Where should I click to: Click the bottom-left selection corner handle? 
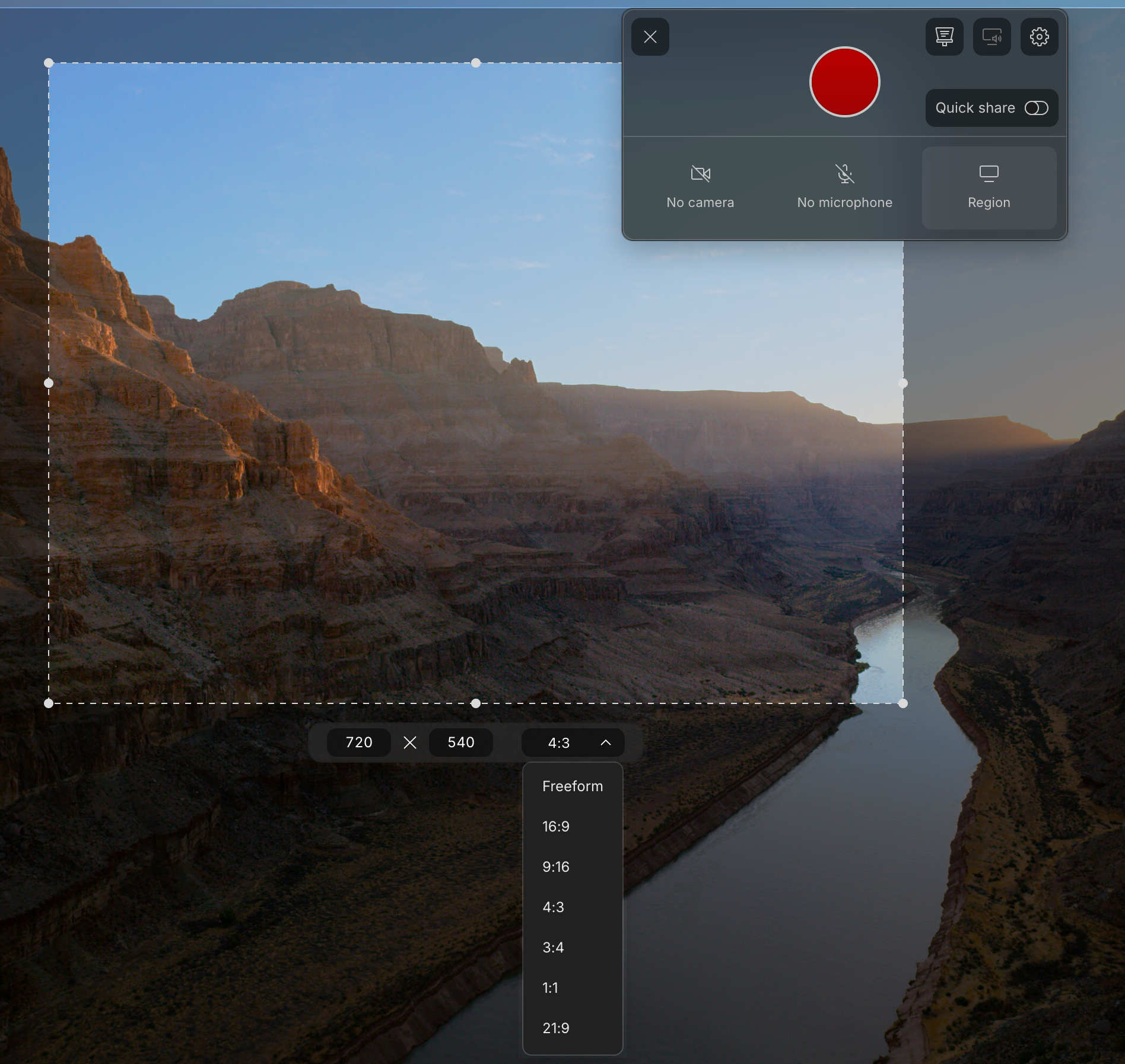pos(49,703)
